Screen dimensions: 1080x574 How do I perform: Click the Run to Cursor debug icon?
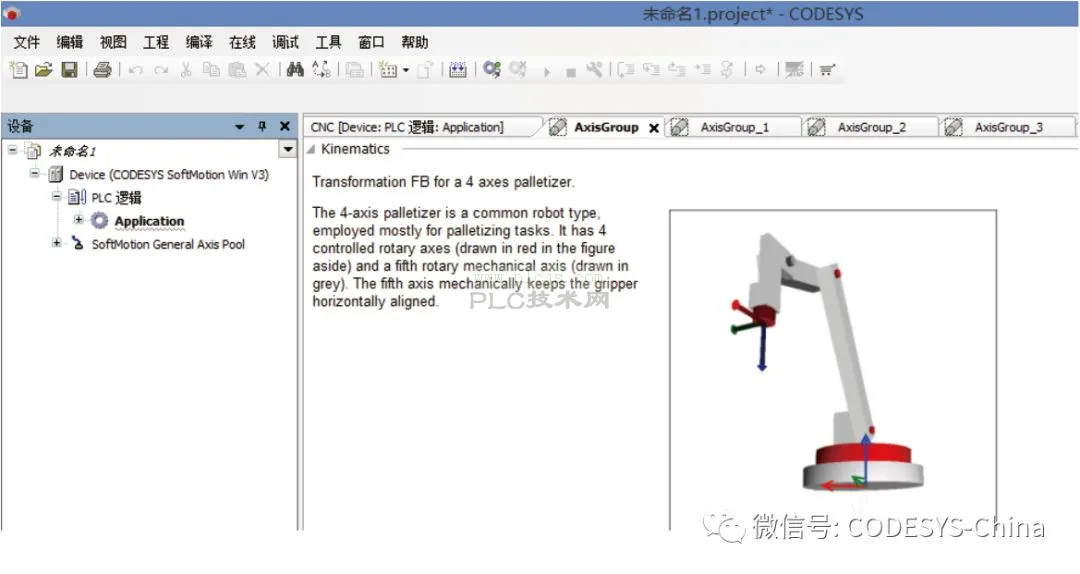tap(702, 70)
